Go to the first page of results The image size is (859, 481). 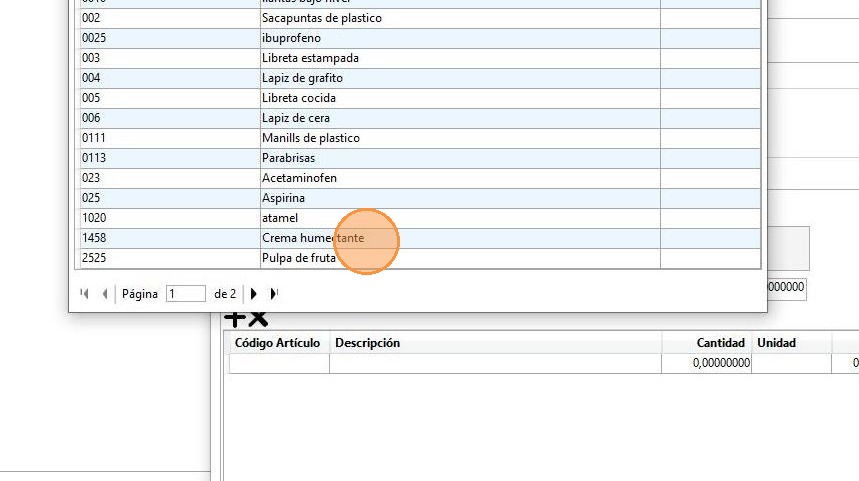(84, 294)
